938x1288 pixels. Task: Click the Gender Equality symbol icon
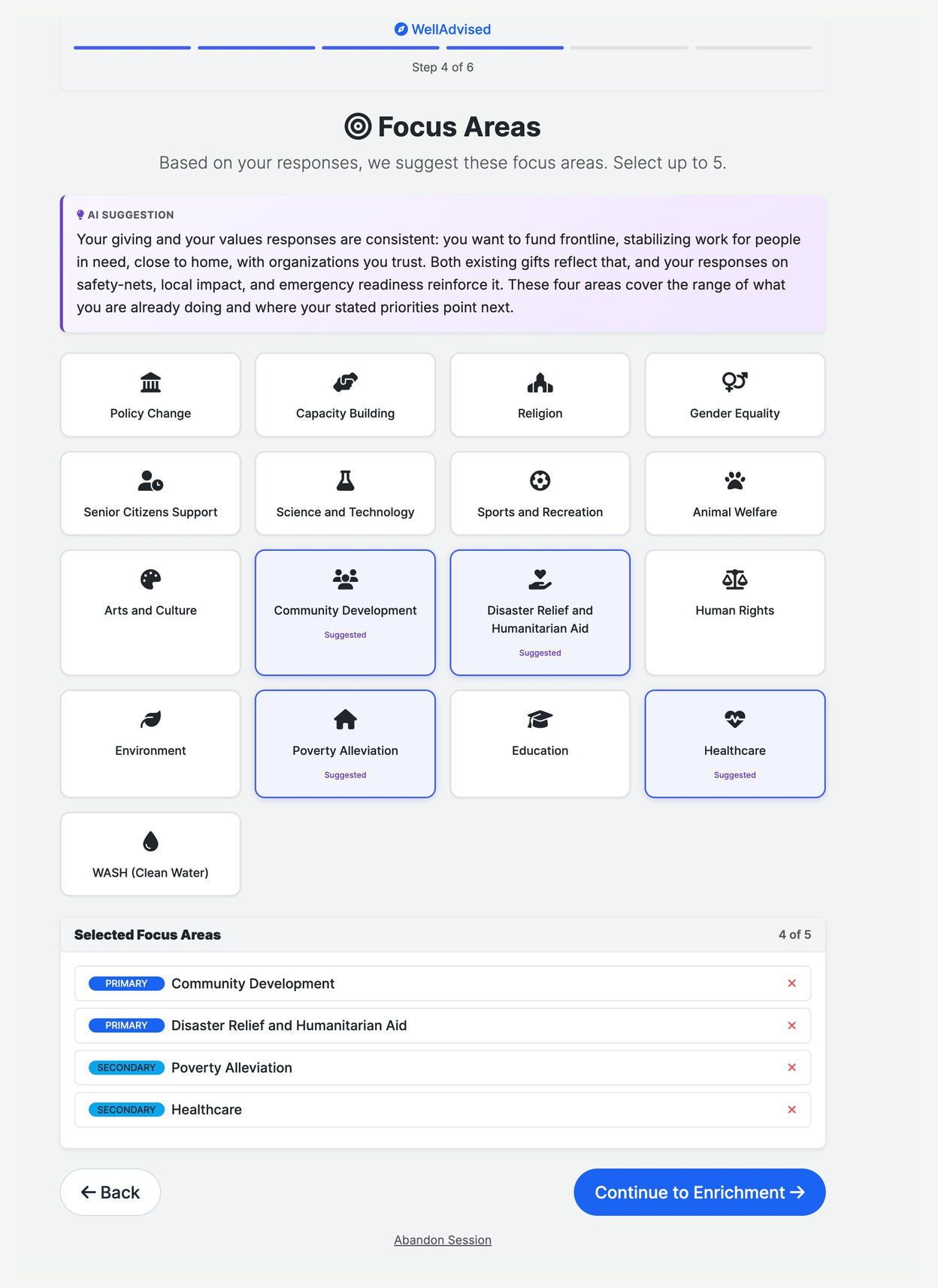click(x=734, y=382)
